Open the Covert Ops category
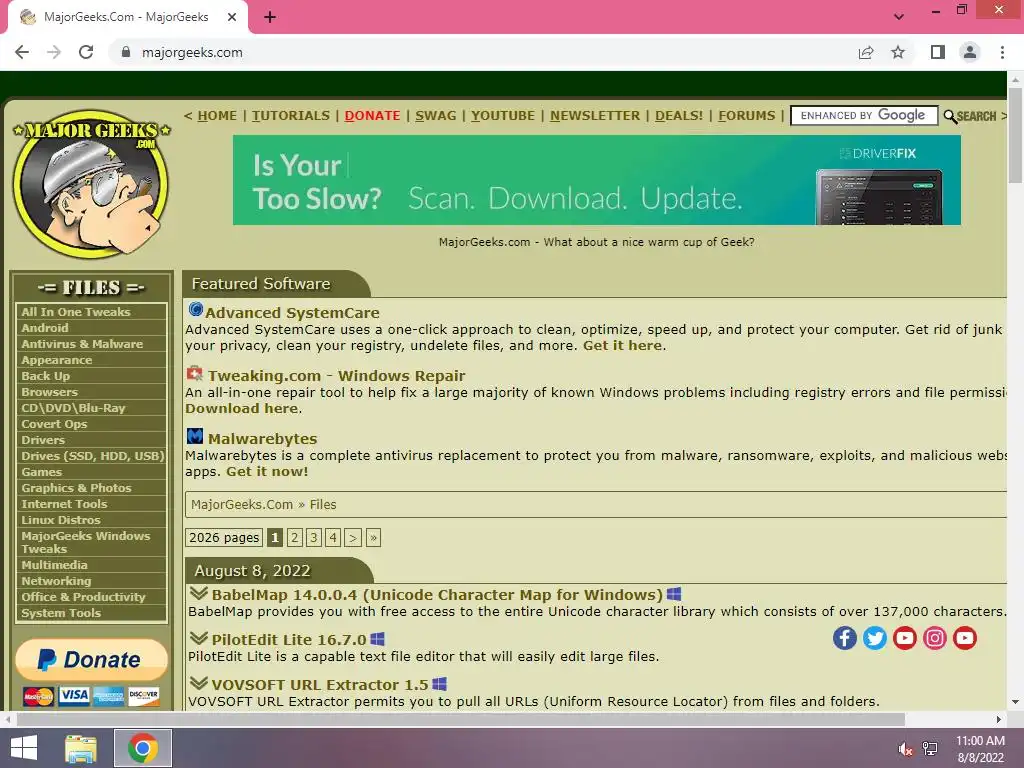 (91, 424)
